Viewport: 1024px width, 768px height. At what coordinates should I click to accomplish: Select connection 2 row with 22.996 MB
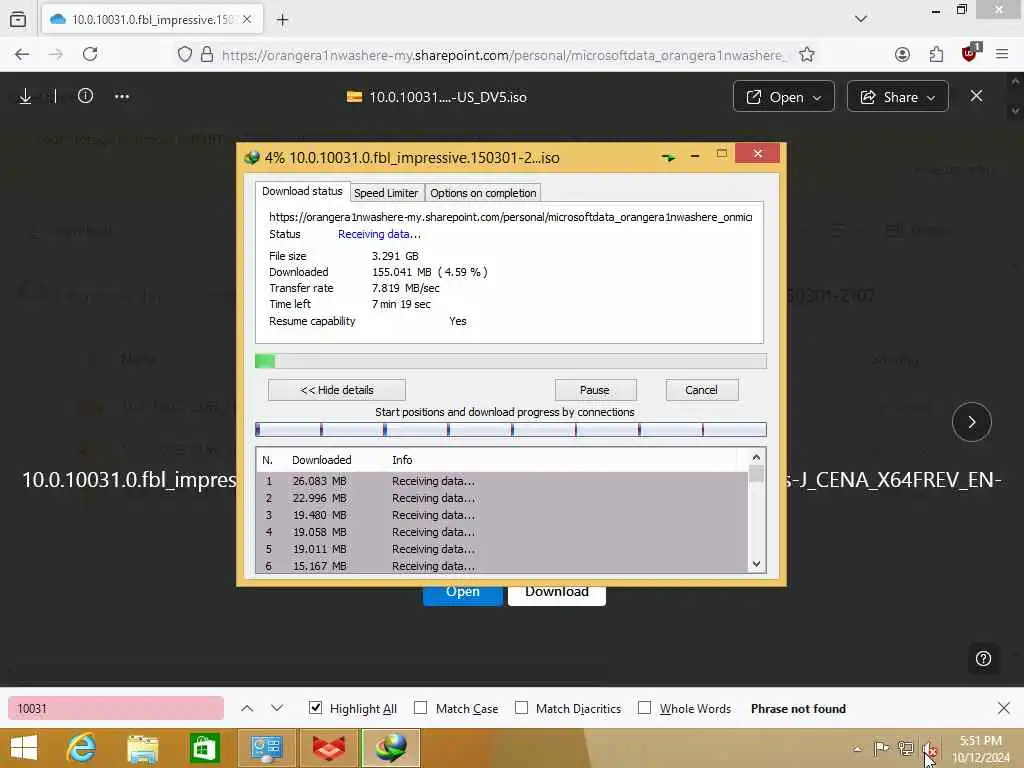(x=502, y=498)
